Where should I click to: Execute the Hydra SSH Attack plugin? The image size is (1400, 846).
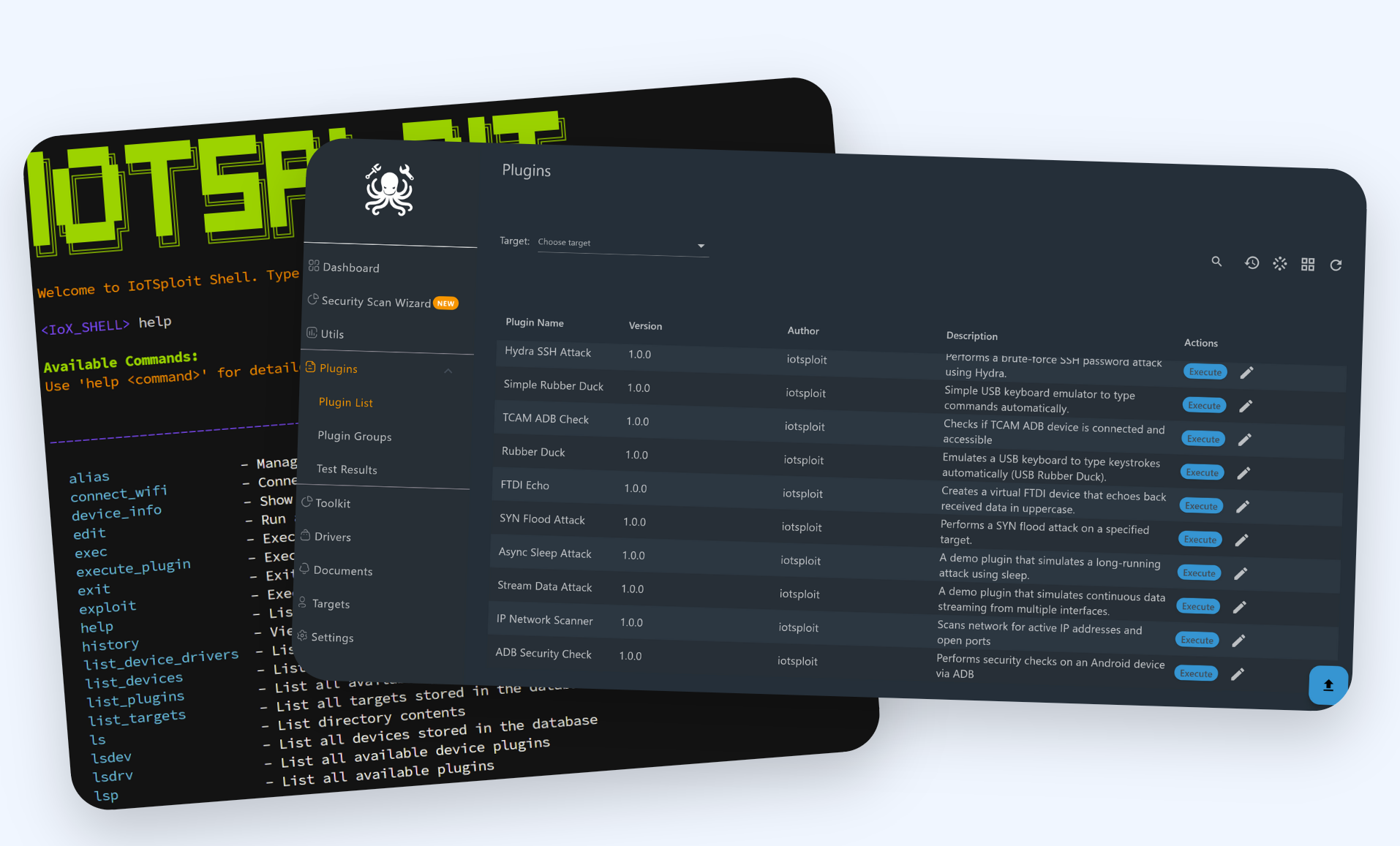pos(1205,371)
